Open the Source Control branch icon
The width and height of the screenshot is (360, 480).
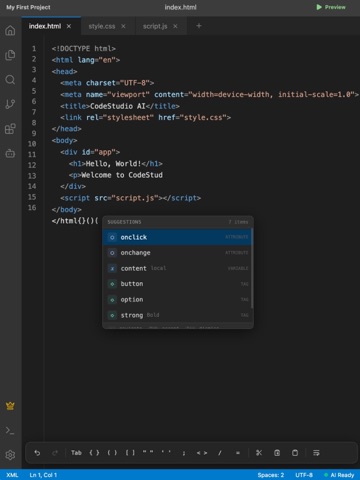10,104
